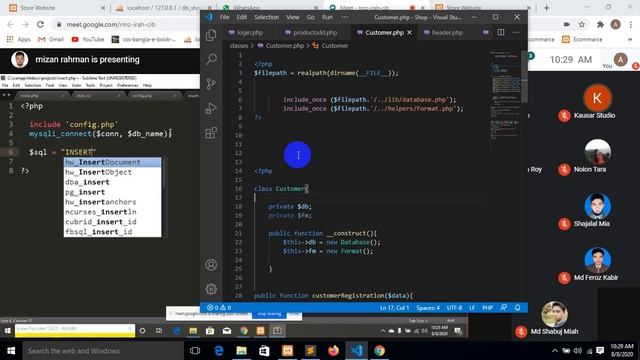Click LF end-of-line selector

[x=472, y=308]
